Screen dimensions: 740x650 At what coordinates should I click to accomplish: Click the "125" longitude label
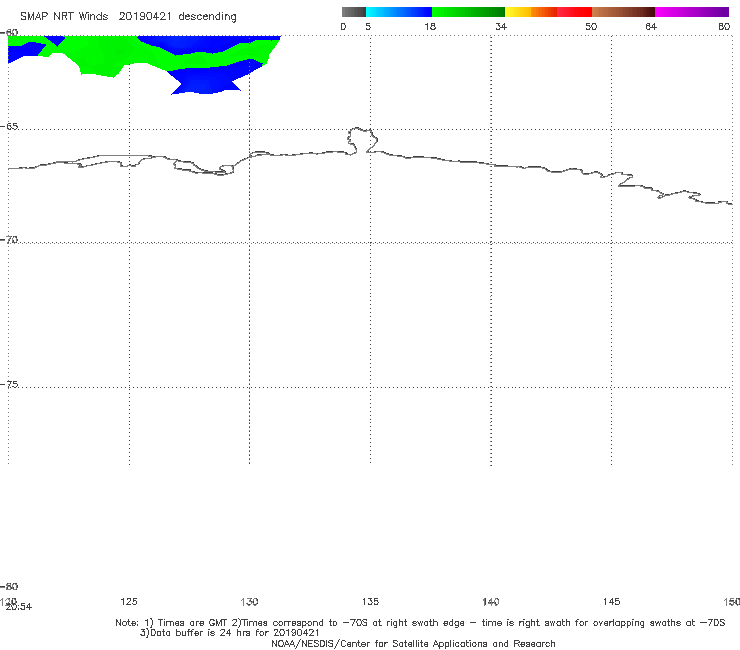pyautogui.click(x=129, y=601)
